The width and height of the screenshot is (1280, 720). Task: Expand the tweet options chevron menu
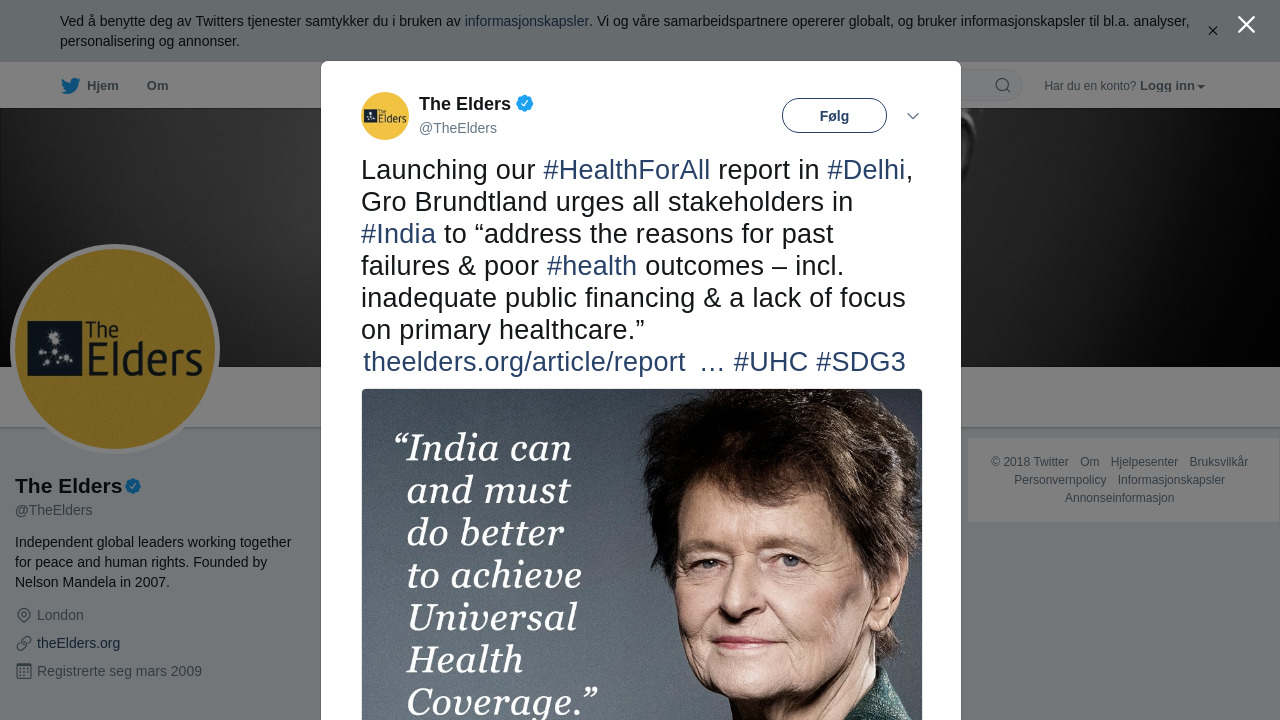[913, 116]
